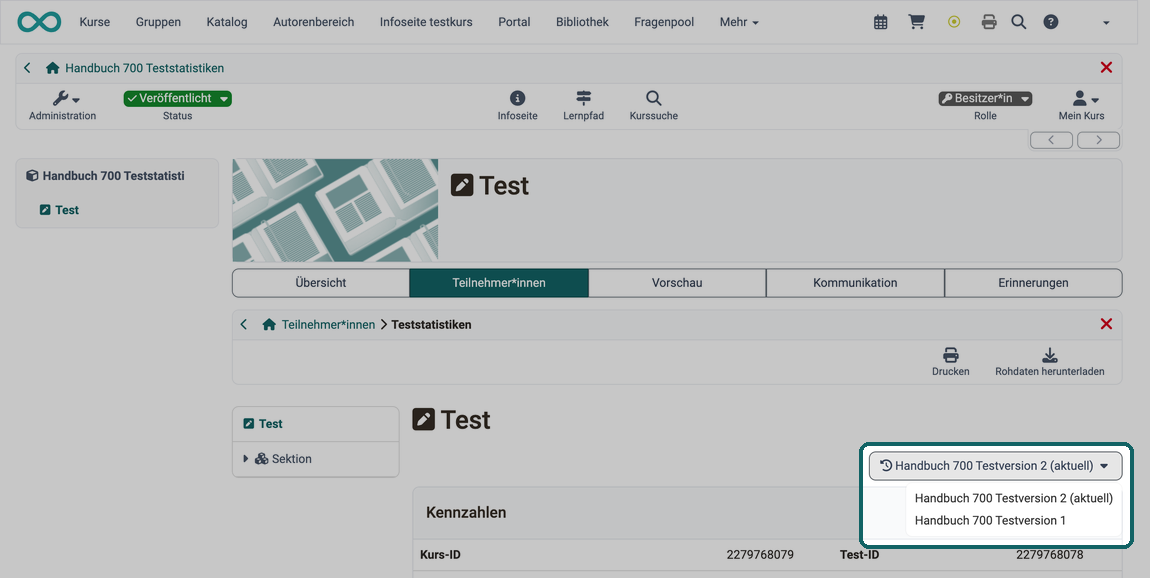This screenshot has width=1150, height=578.
Task: Open the Administration wrench menu
Action: 63,105
